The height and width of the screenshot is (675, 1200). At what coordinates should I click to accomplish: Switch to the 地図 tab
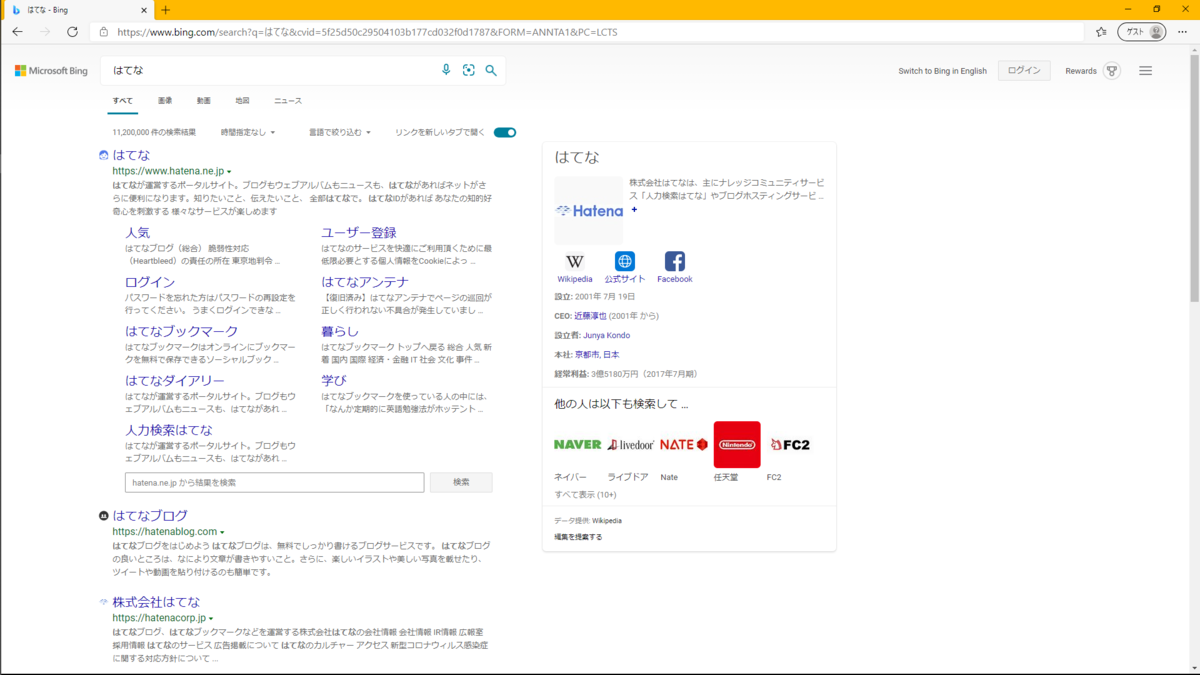coord(242,101)
